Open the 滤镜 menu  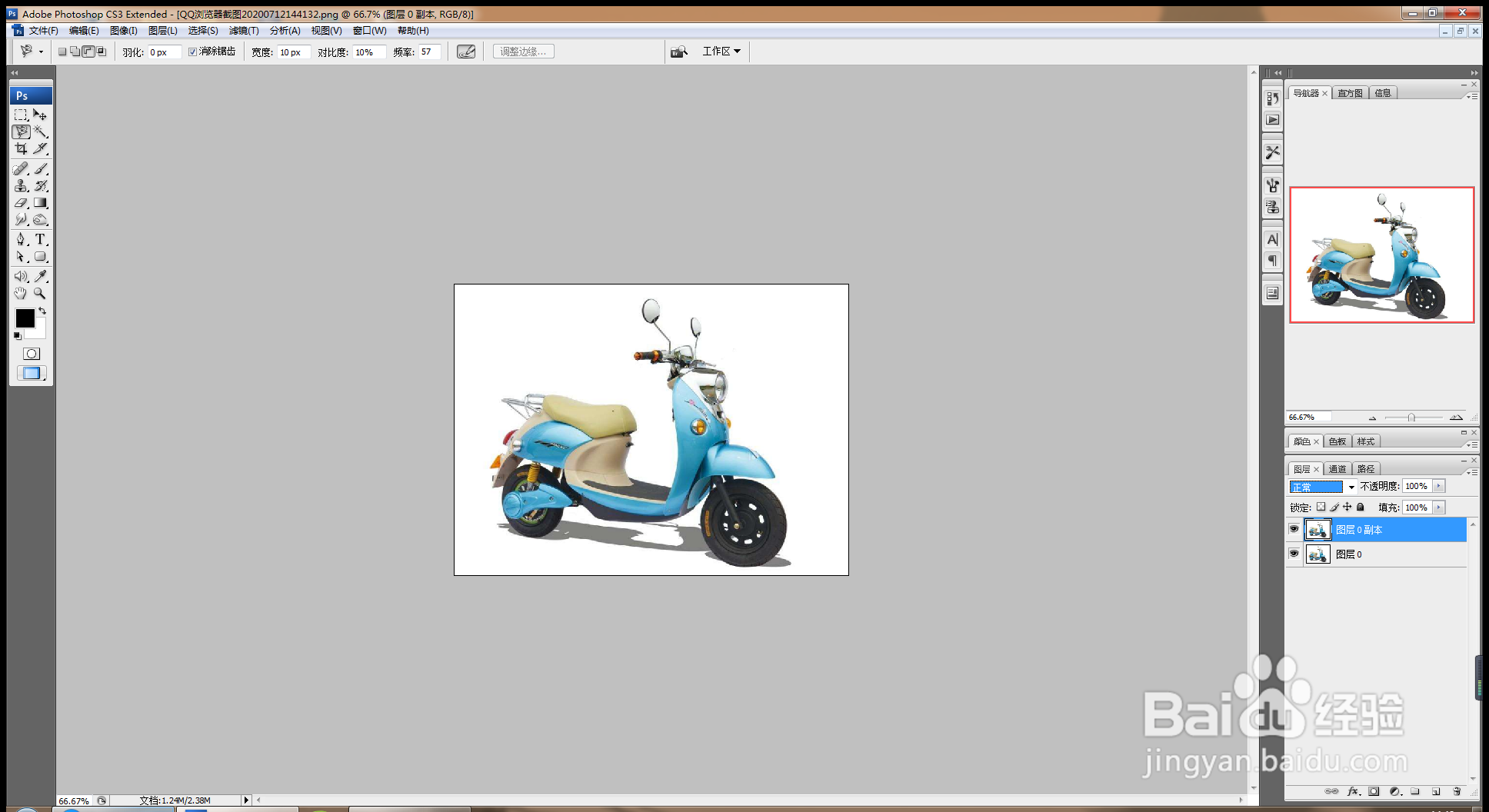[x=244, y=31]
